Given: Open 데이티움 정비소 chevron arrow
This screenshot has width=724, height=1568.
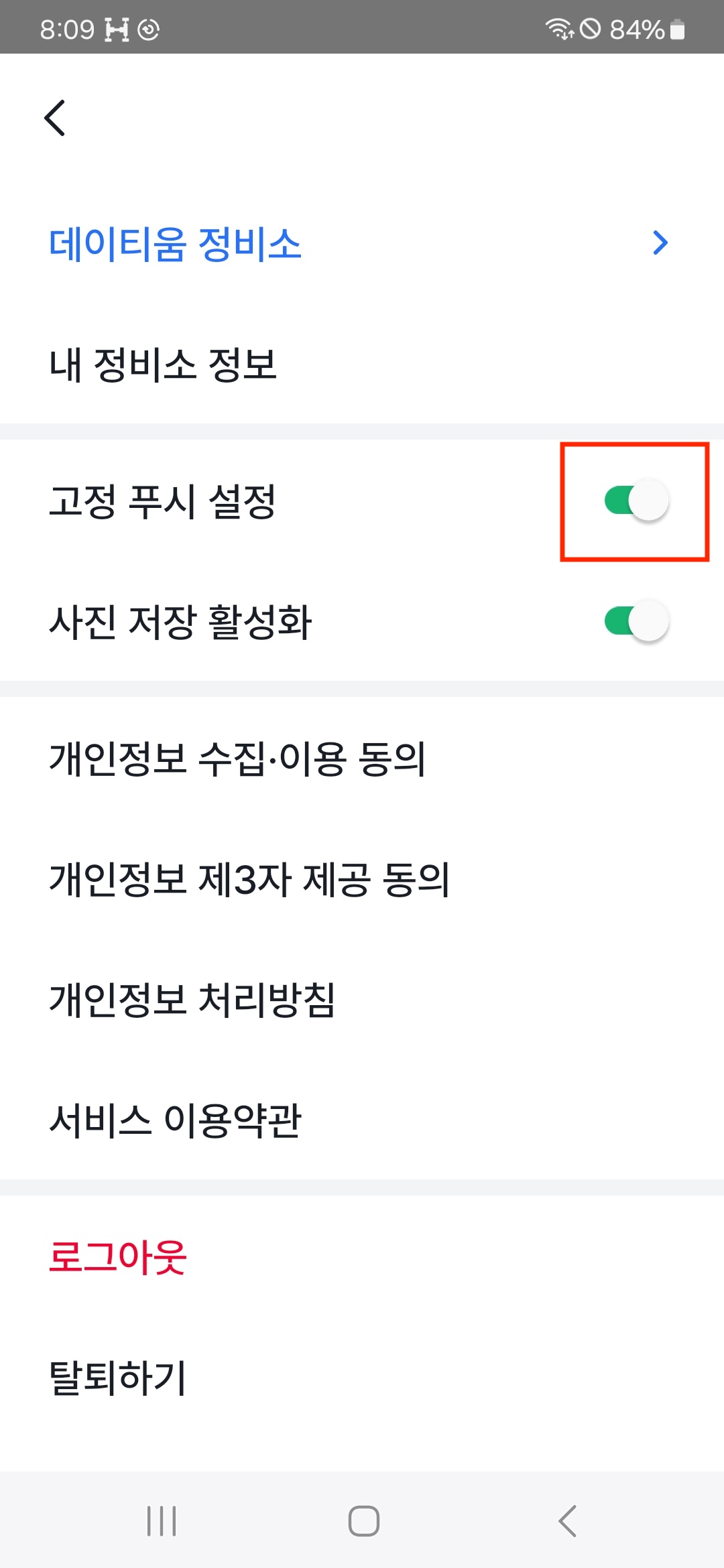Looking at the screenshot, I should pos(660,243).
